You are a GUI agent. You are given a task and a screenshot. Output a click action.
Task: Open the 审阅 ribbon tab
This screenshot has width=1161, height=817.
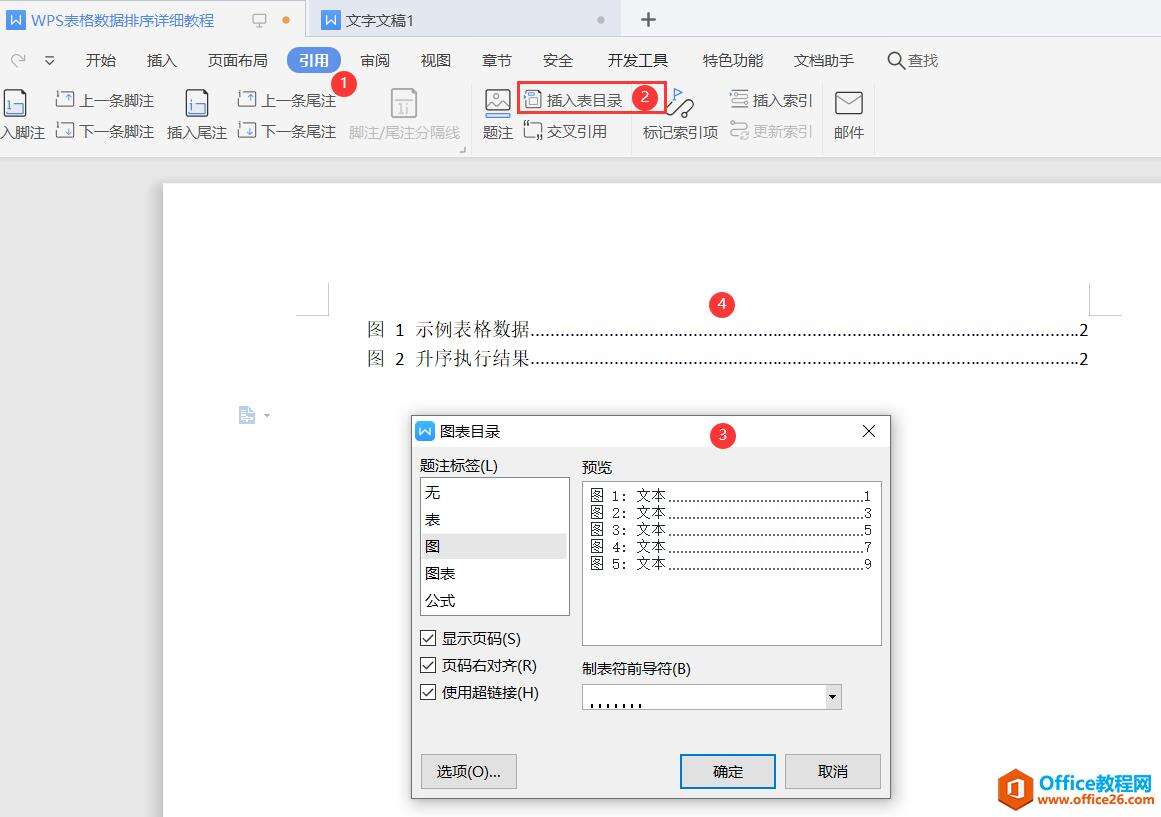pos(375,60)
